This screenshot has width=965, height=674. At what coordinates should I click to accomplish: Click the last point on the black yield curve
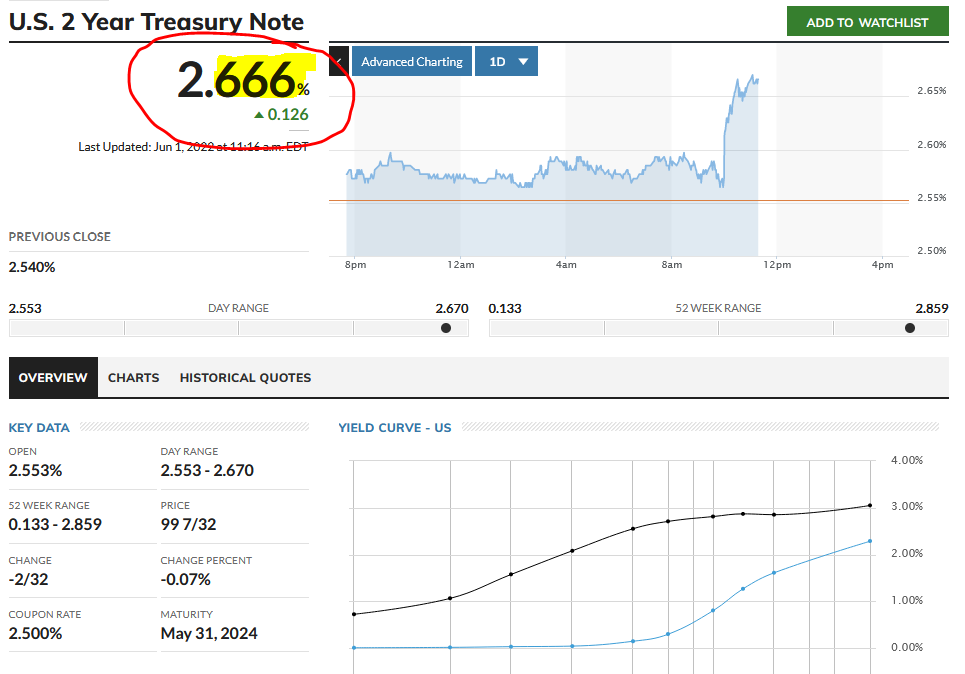coord(870,505)
